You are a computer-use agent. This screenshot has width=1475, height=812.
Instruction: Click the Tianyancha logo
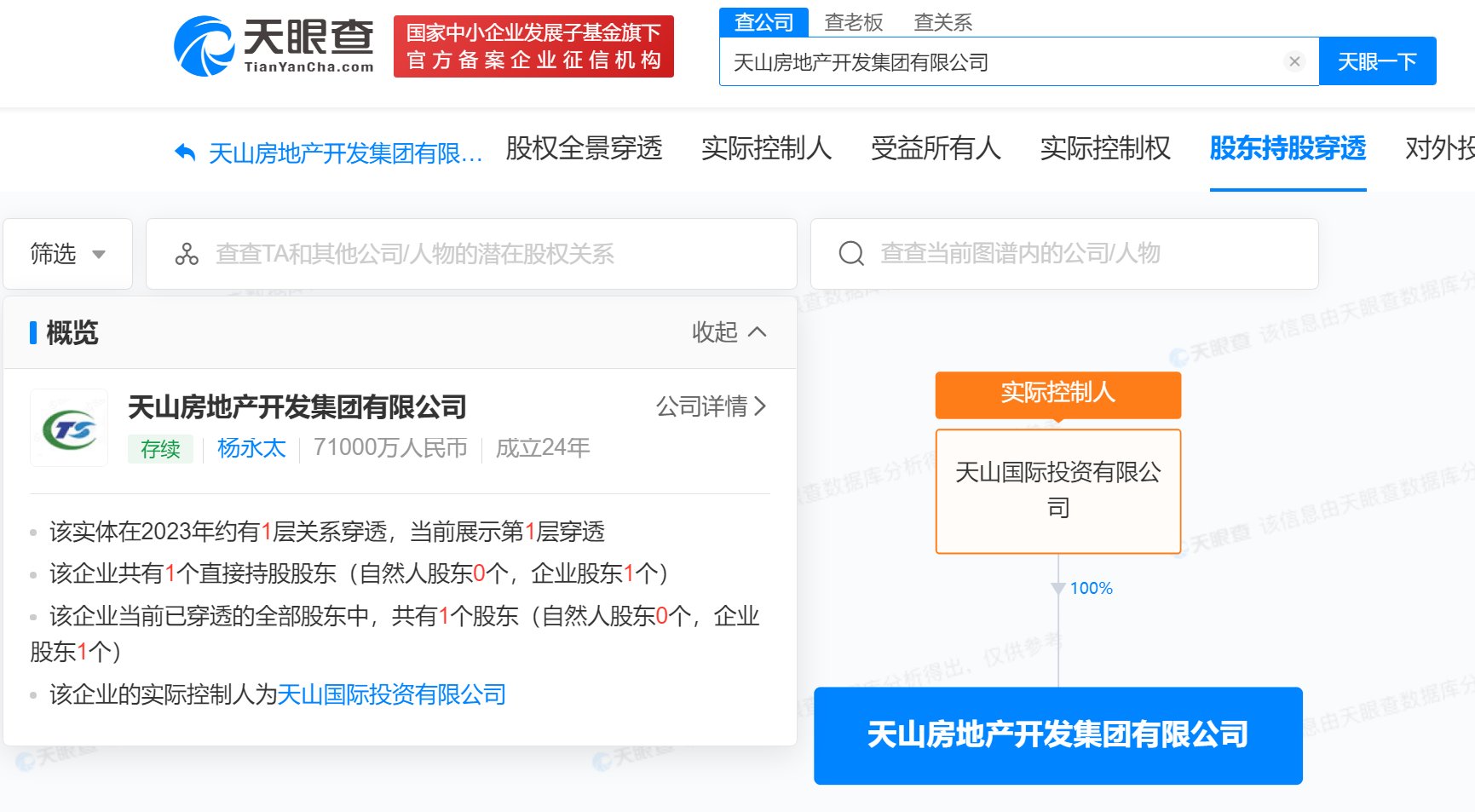coord(273,47)
